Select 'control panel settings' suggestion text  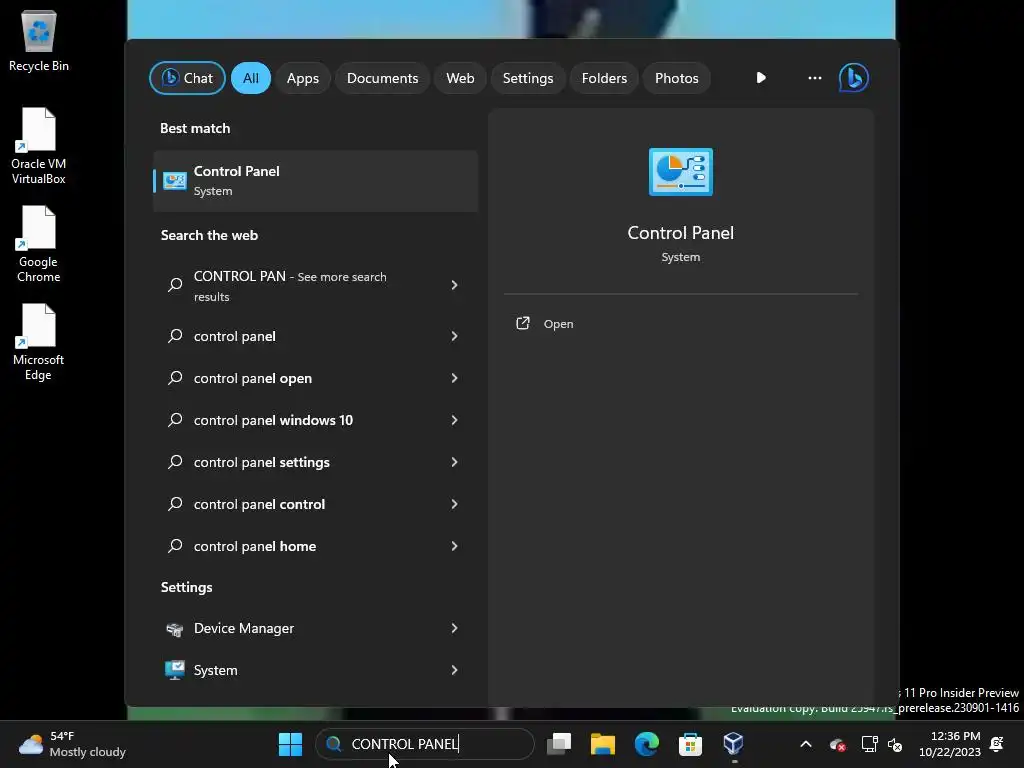pyautogui.click(x=261, y=462)
